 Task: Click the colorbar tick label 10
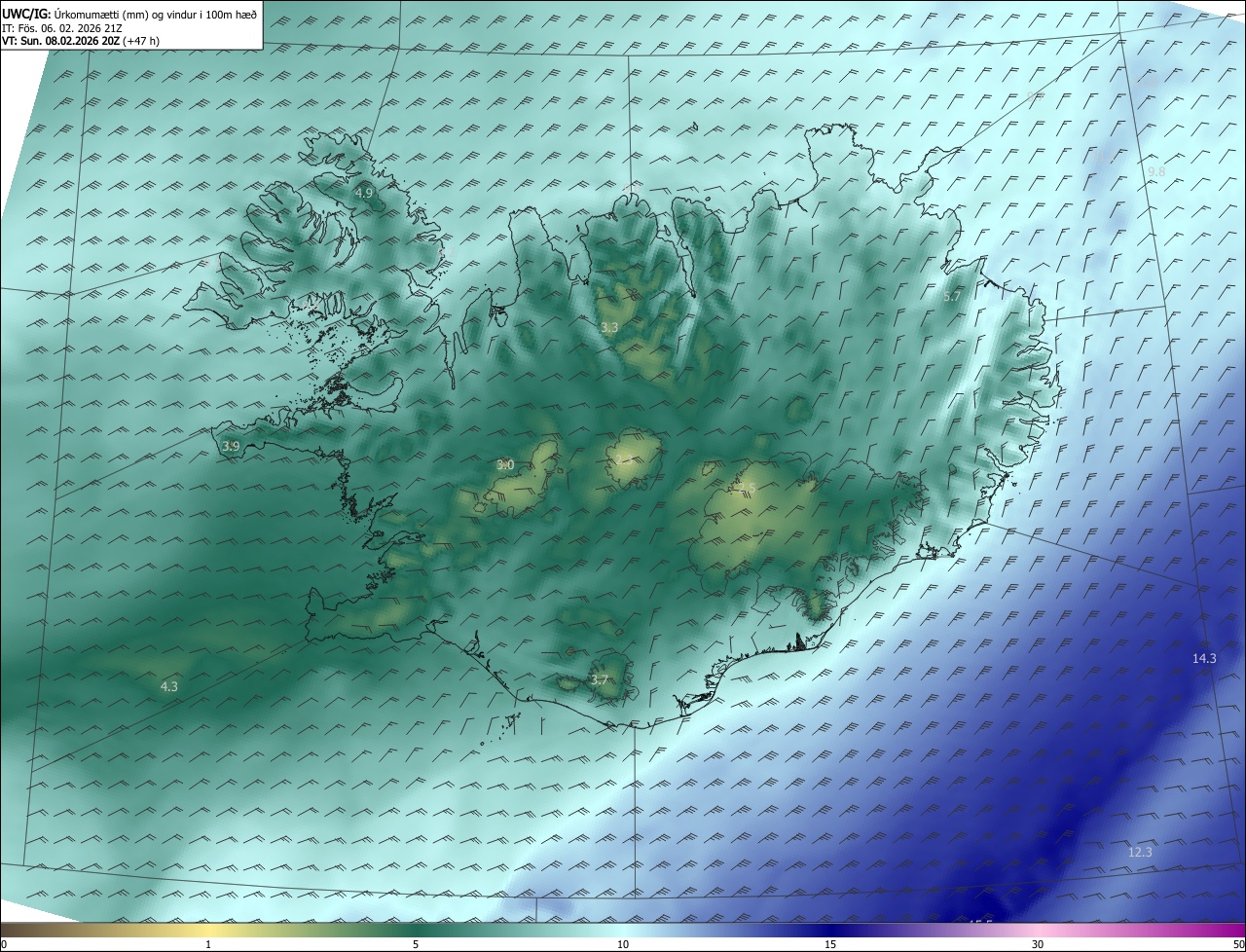(x=623, y=944)
